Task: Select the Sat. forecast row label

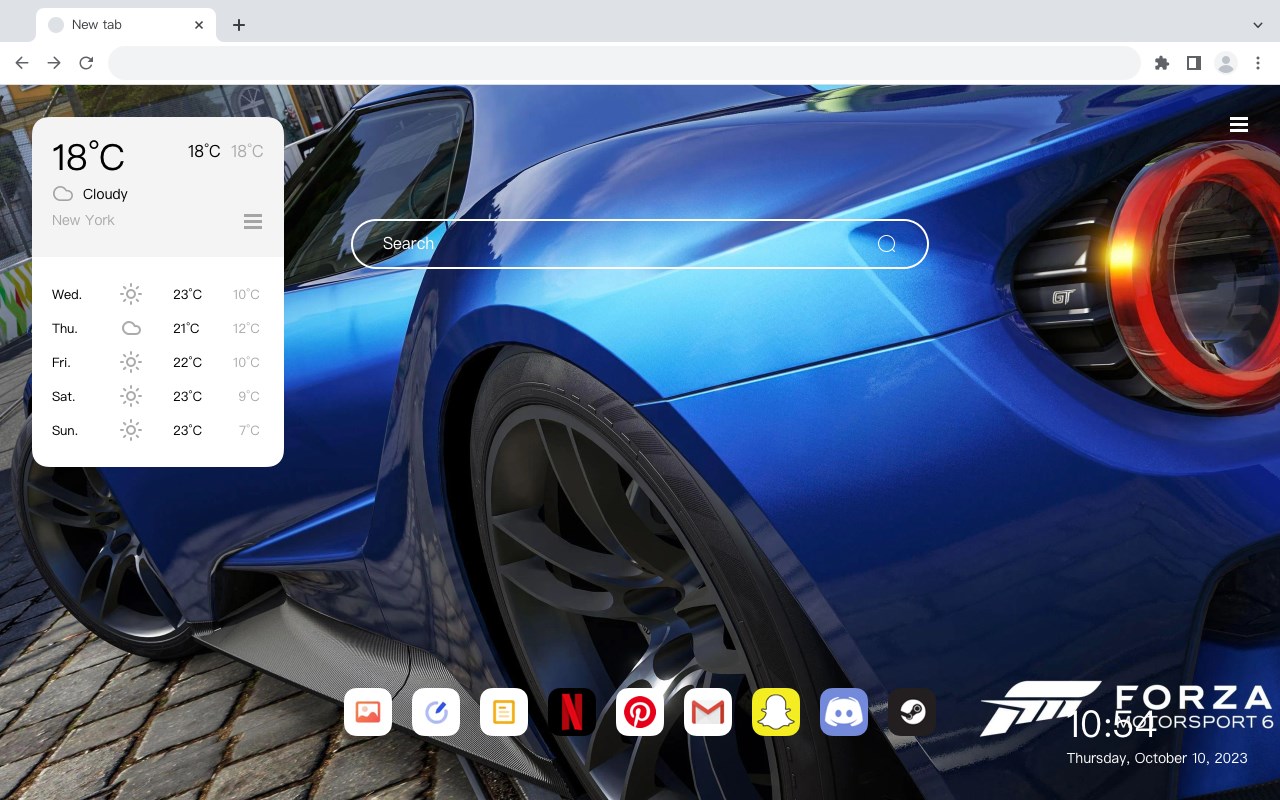Action: (x=64, y=397)
